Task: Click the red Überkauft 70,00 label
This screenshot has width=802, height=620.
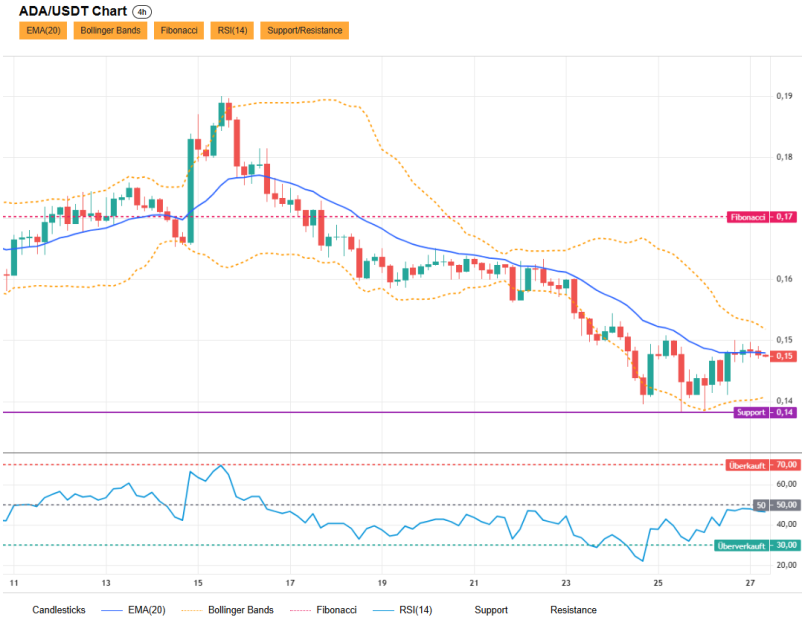Action: point(762,465)
